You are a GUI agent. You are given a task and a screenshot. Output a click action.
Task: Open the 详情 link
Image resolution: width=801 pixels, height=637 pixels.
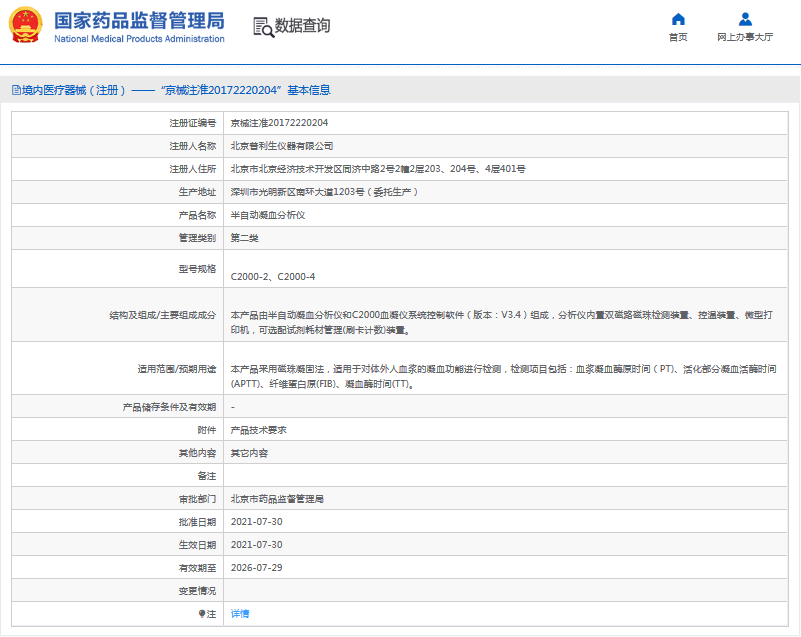[240, 614]
